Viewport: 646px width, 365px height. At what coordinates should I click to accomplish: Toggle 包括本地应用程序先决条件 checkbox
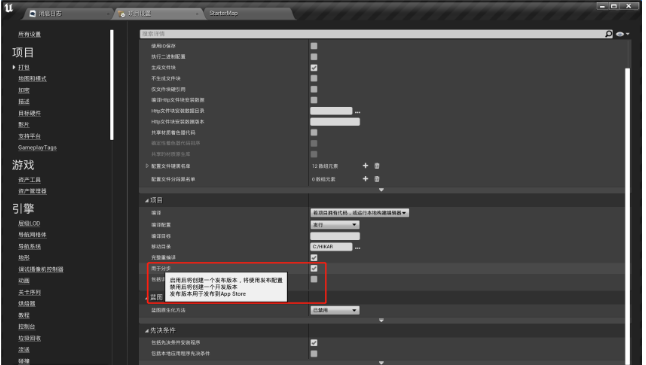[x=314, y=353]
